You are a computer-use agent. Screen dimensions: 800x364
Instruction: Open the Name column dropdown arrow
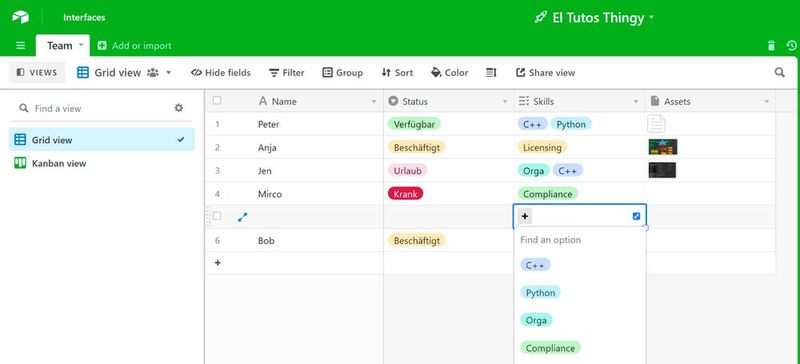374,102
